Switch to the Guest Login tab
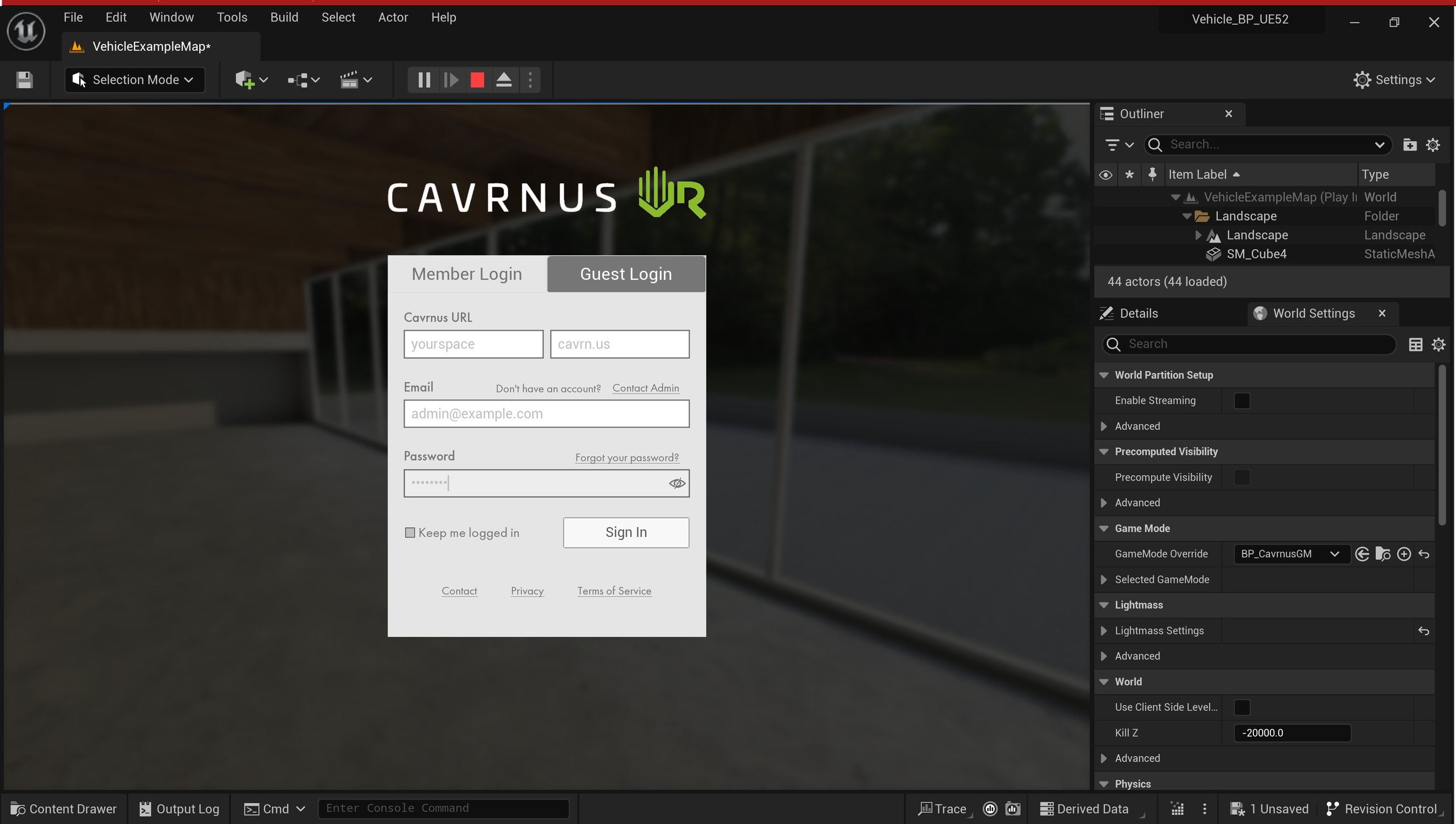 tap(626, 274)
